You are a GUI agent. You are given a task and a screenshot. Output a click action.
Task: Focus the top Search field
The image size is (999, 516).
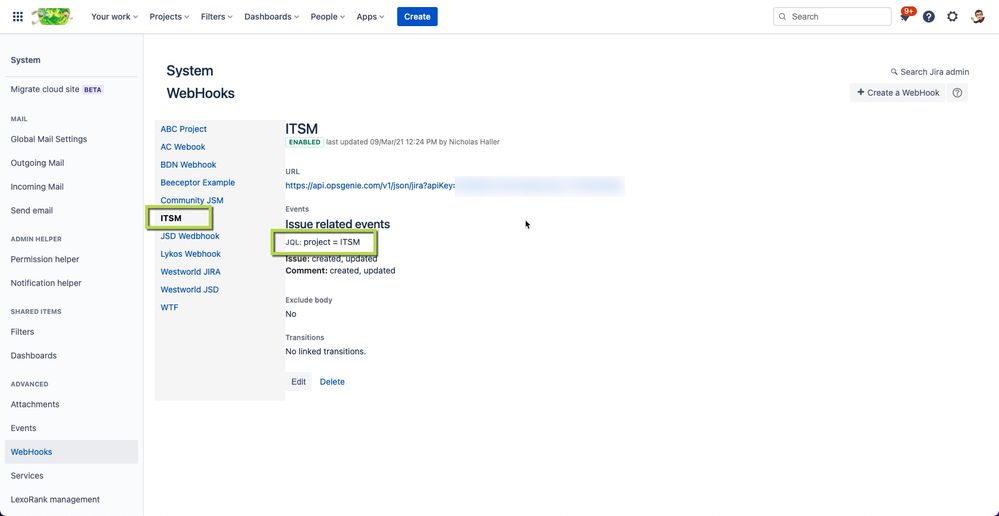click(832, 17)
